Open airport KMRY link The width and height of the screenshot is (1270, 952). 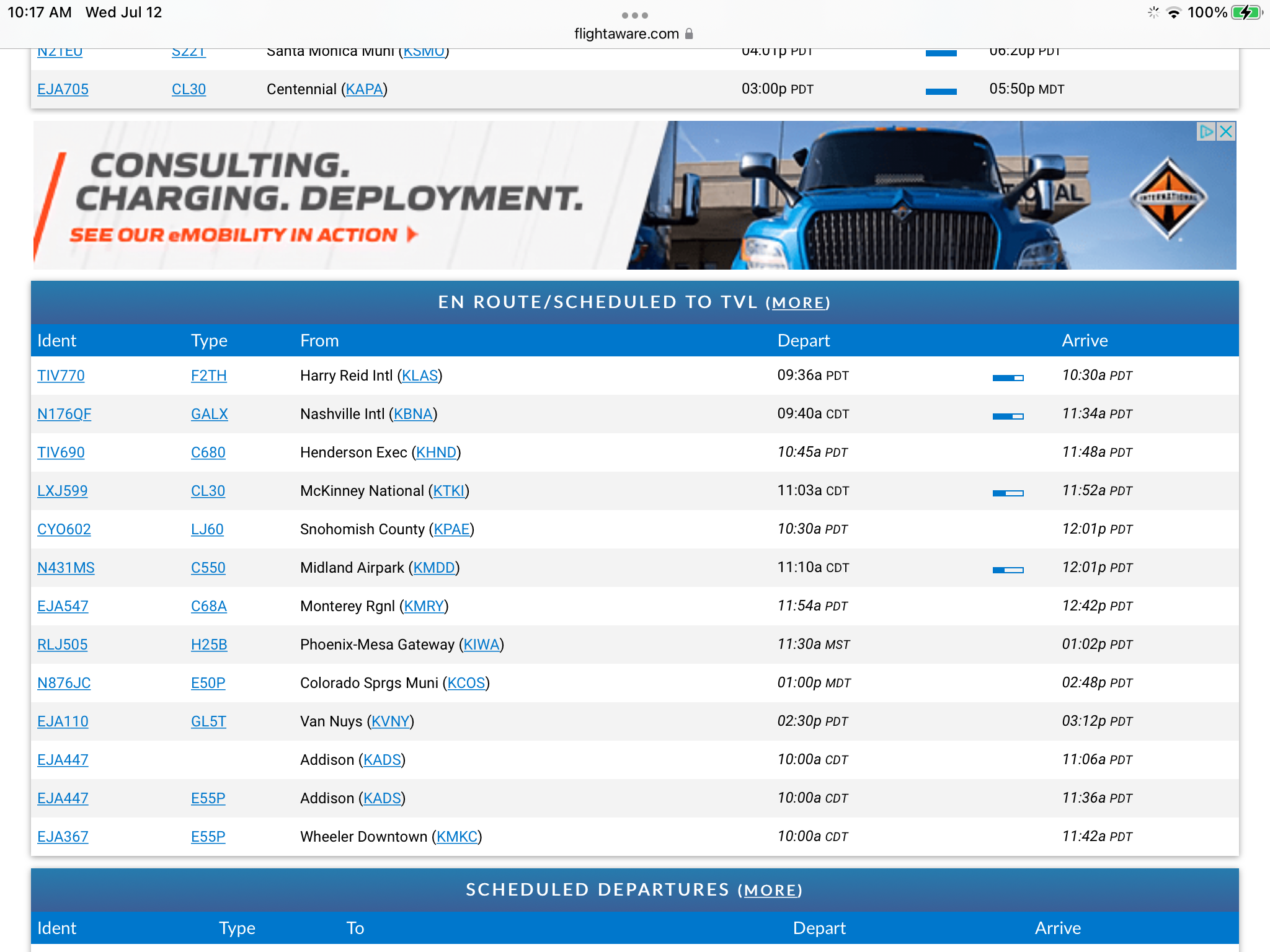point(424,606)
